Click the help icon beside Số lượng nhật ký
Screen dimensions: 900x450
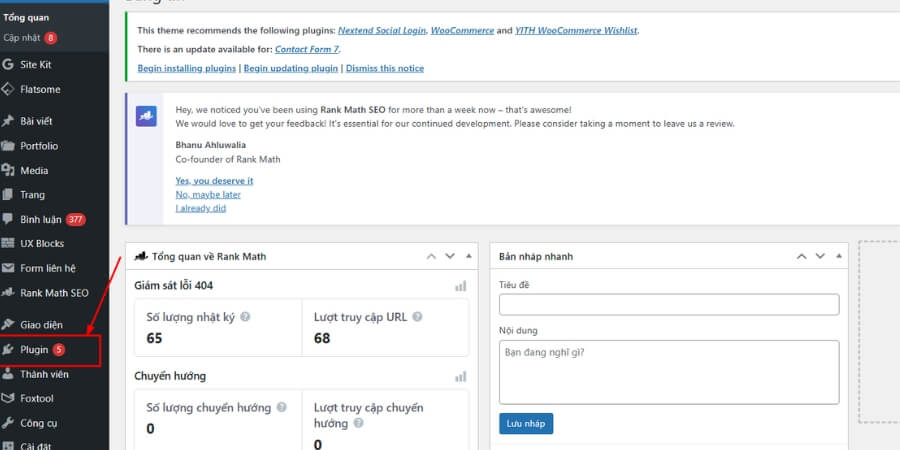245,317
